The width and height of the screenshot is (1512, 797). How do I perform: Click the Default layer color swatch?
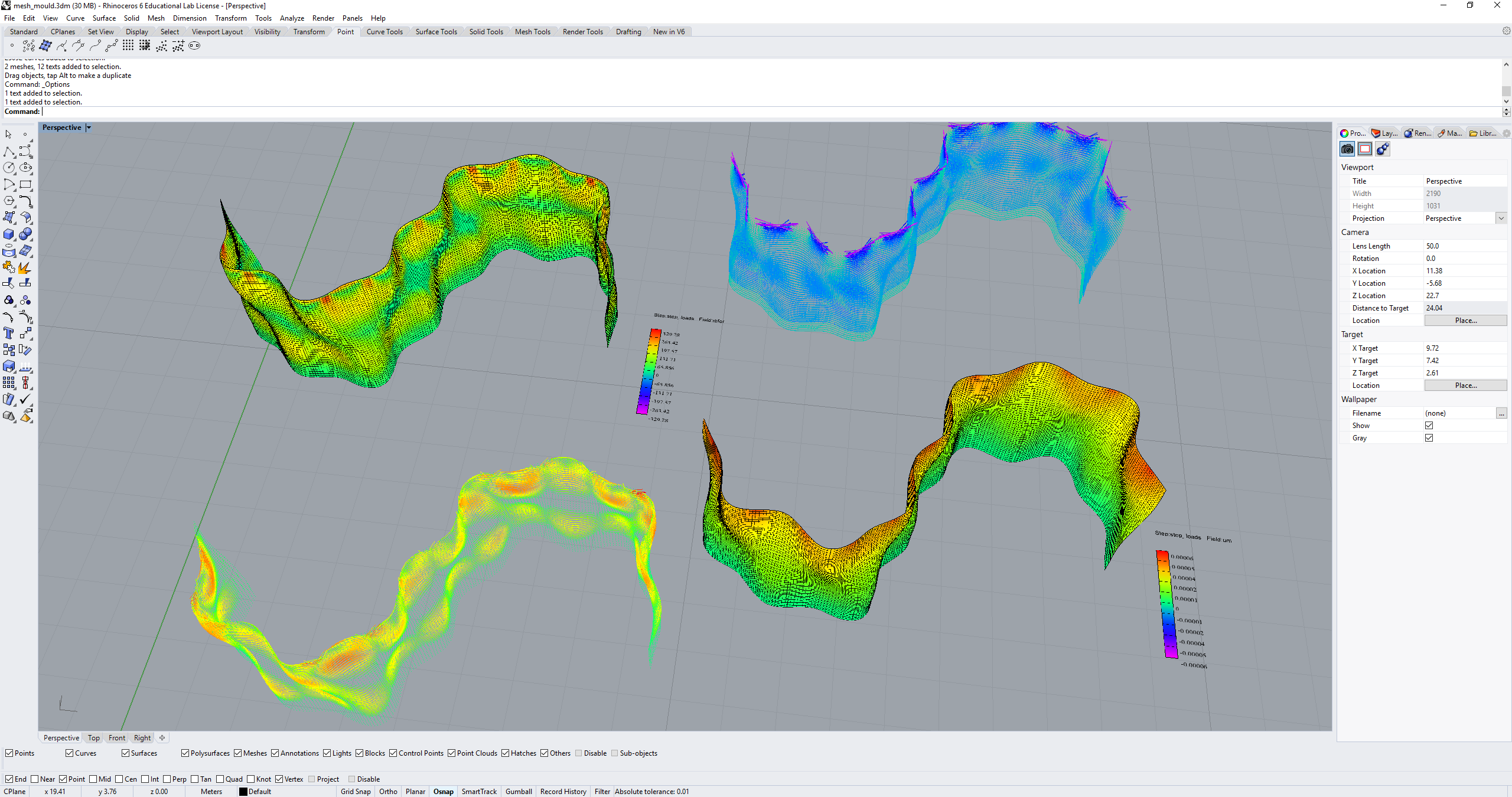pos(243,792)
